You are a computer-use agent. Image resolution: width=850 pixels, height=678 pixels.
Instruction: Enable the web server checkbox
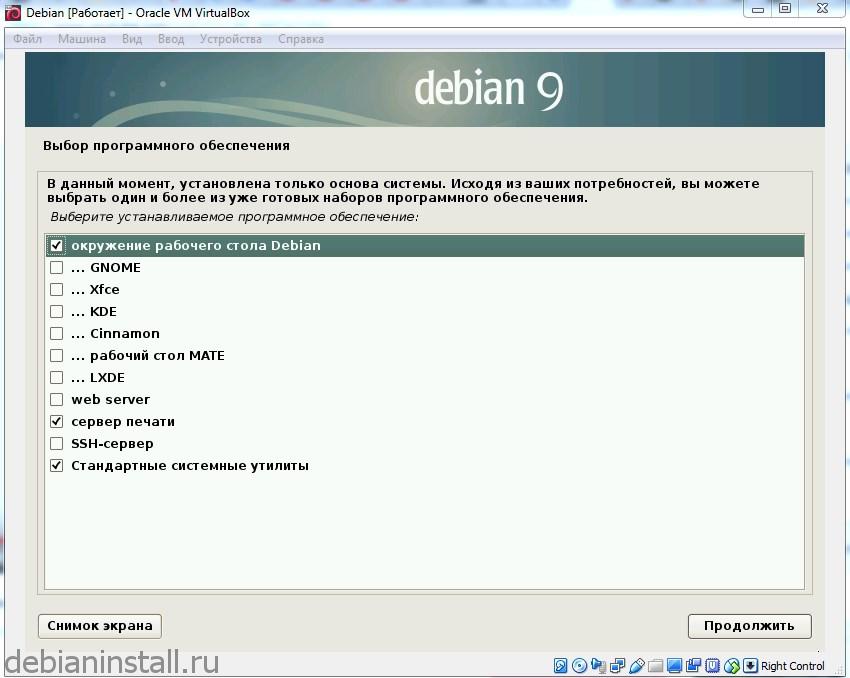point(57,399)
